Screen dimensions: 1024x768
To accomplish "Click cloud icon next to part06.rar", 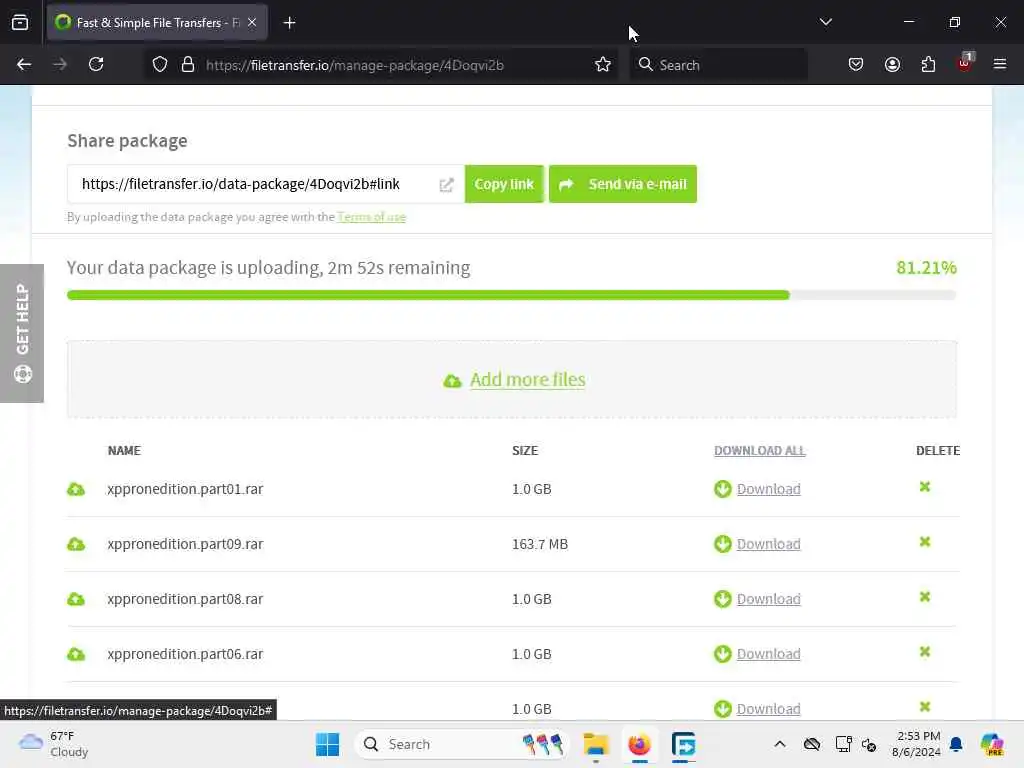I will pyautogui.click(x=76, y=654).
